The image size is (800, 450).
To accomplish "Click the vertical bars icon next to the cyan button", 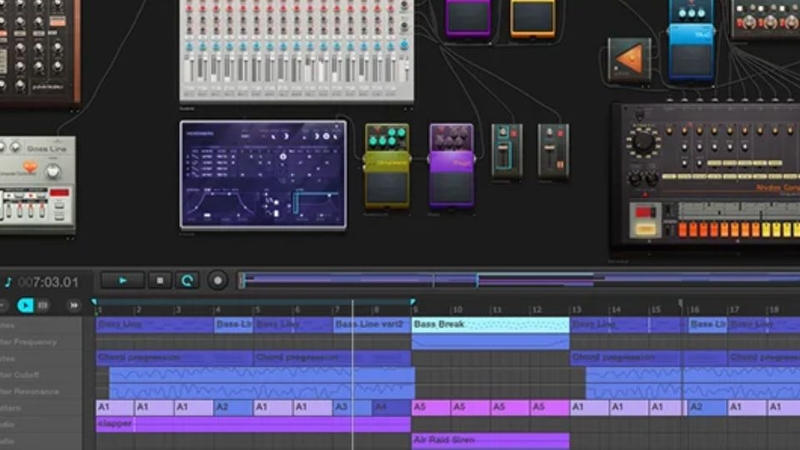I will (x=43, y=305).
